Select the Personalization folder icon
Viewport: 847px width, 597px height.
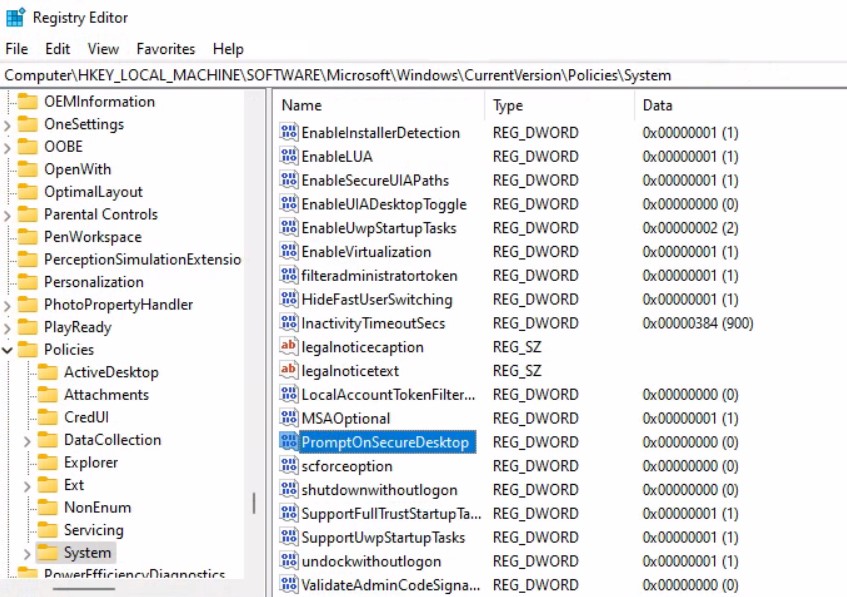(x=28, y=282)
